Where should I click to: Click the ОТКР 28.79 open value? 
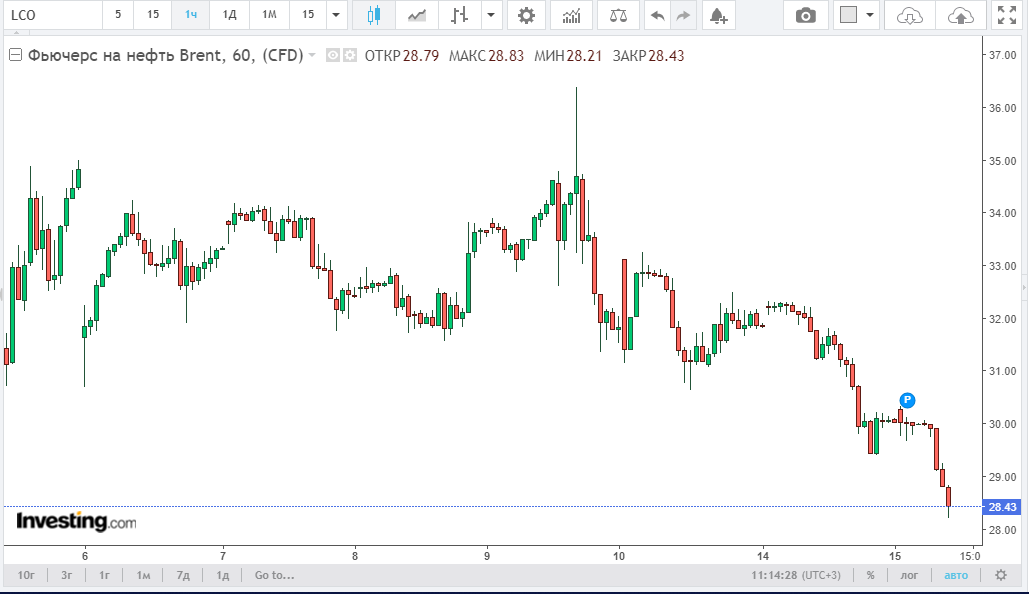402,56
